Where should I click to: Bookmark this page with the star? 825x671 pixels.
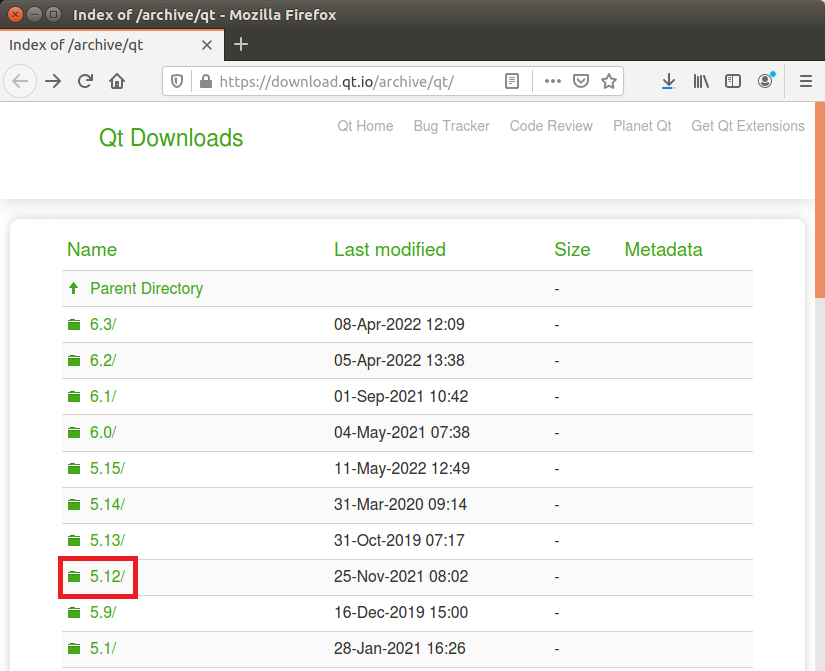pyautogui.click(x=609, y=81)
